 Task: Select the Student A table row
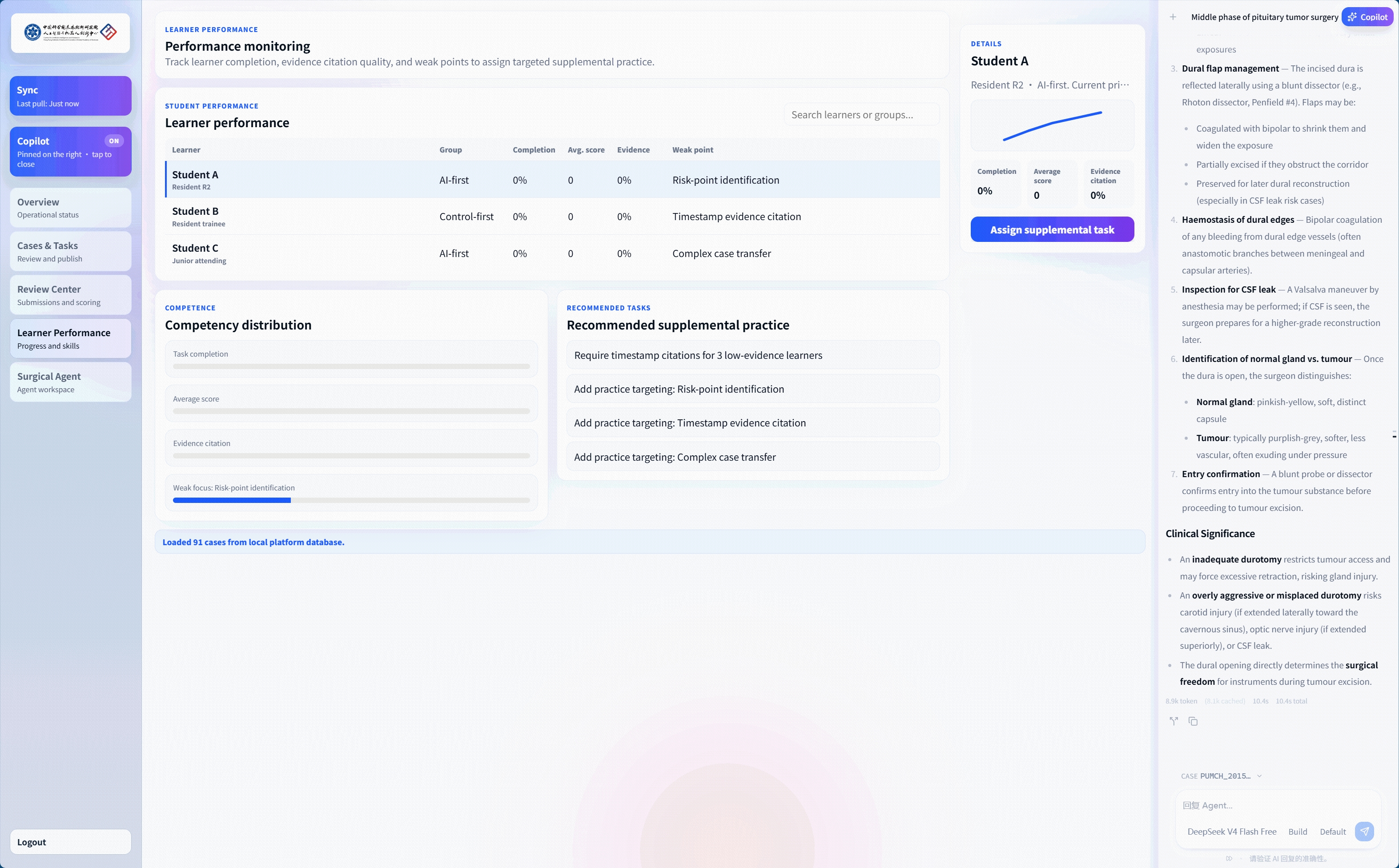point(552,180)
